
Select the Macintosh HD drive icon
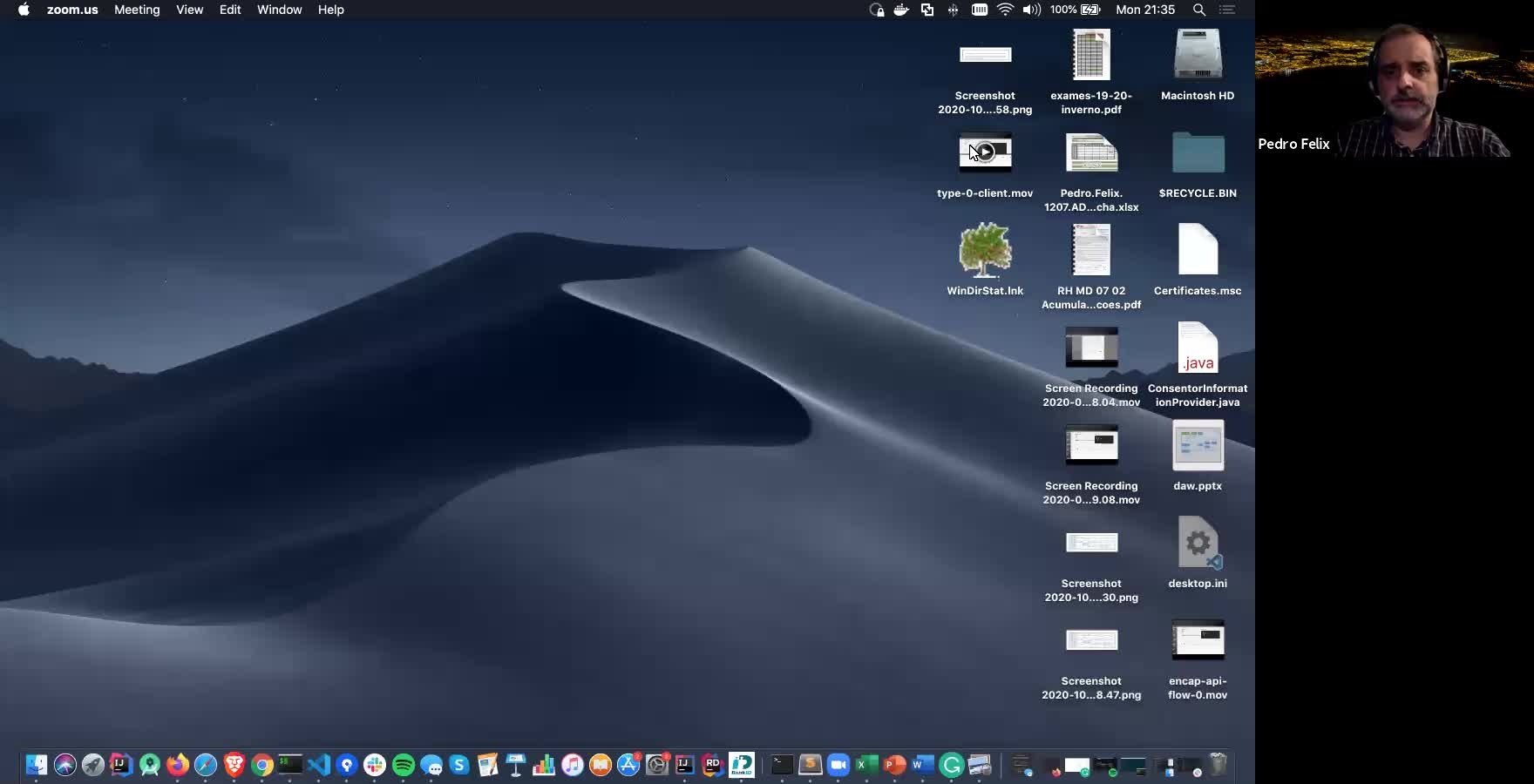click(x=1198, y=65)
